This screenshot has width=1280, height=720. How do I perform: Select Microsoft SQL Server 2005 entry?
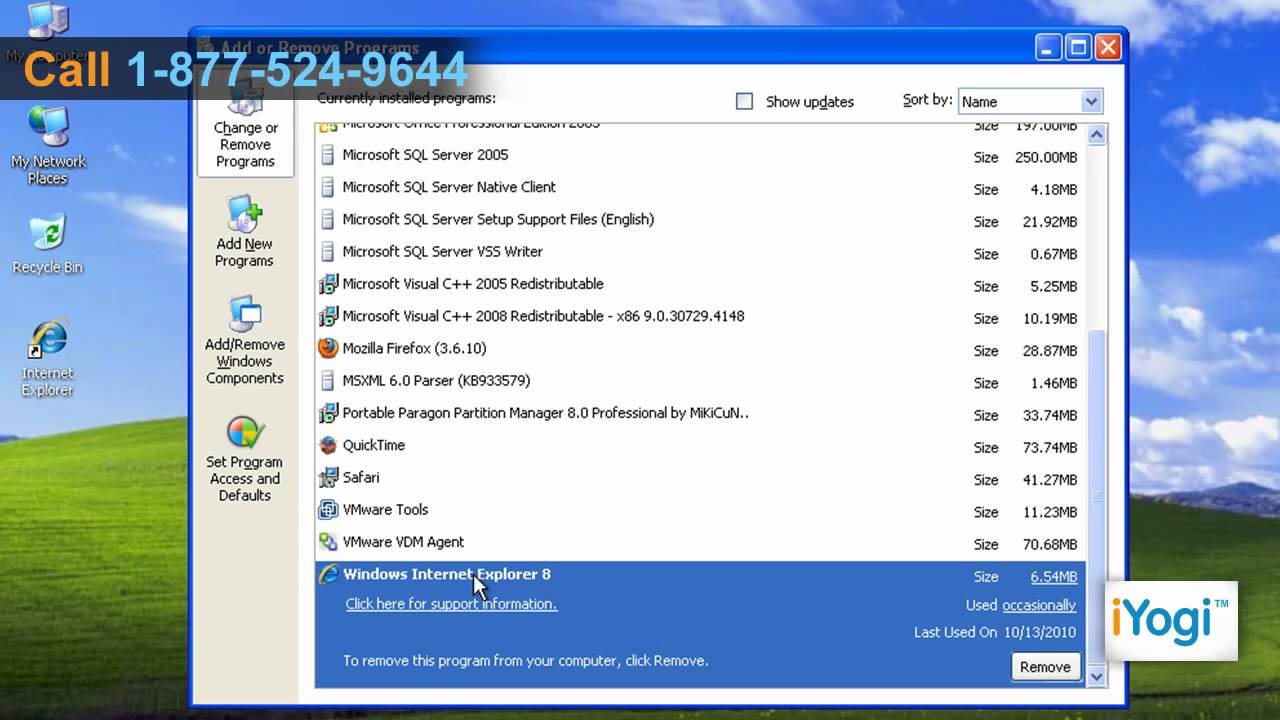(698, 156)
